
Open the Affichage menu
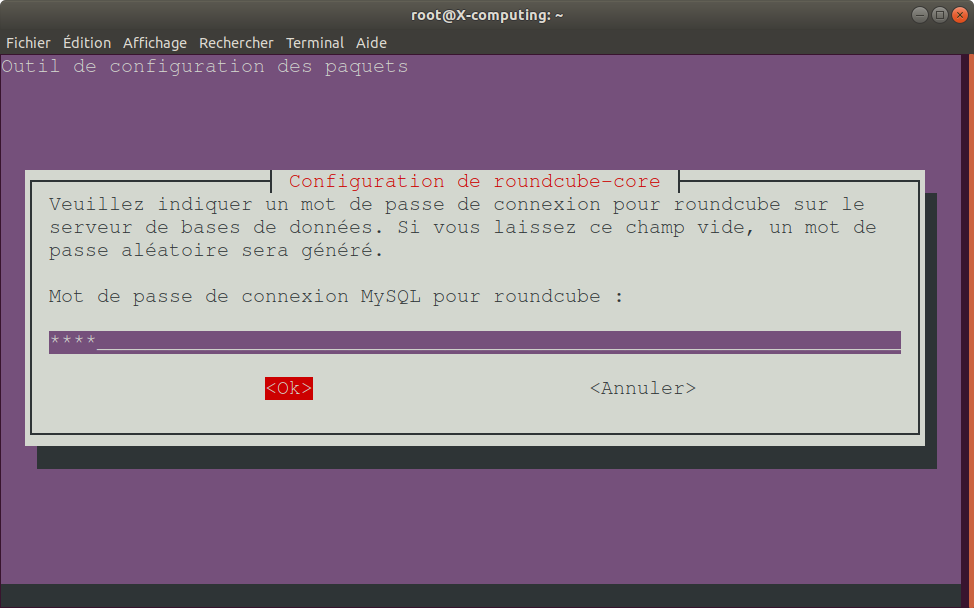[155, 43]
